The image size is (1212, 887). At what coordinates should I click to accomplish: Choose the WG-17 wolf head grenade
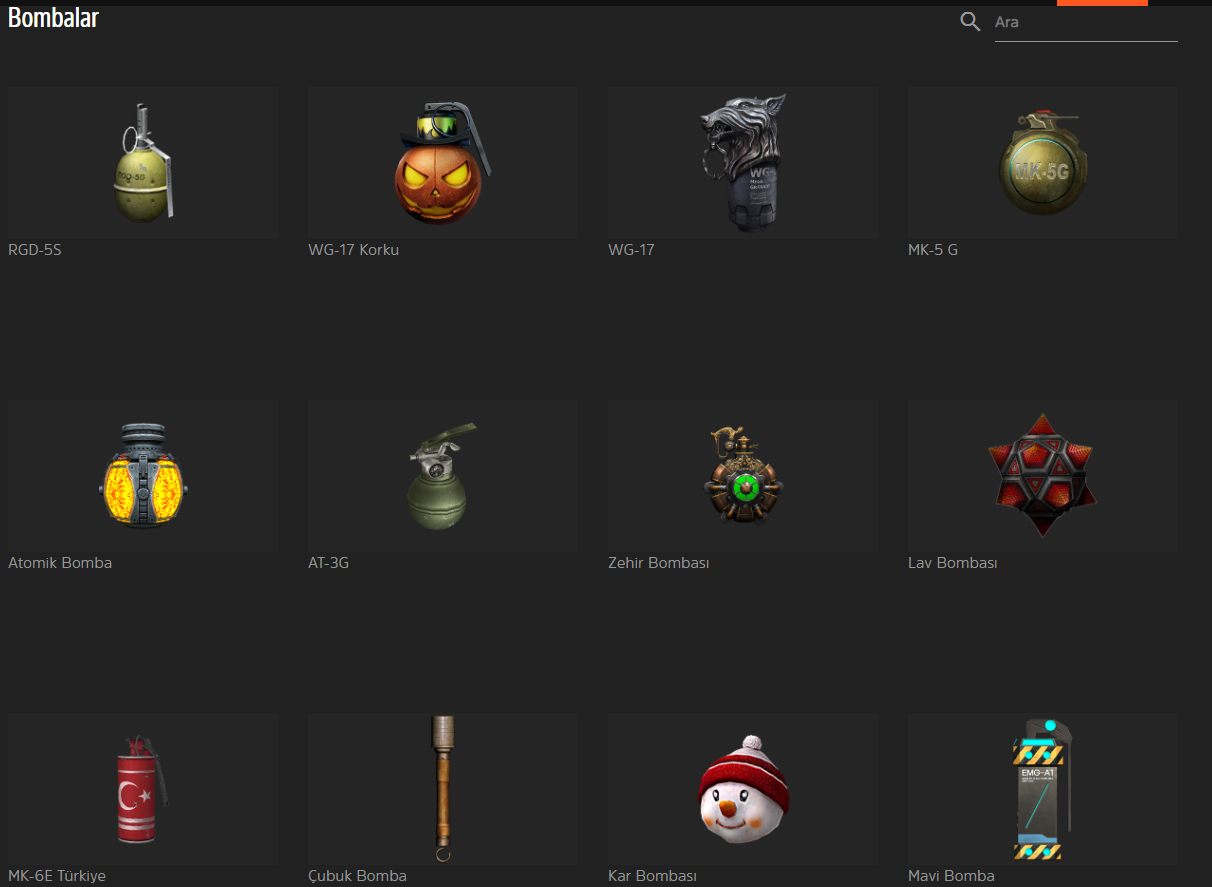point(742,162)
